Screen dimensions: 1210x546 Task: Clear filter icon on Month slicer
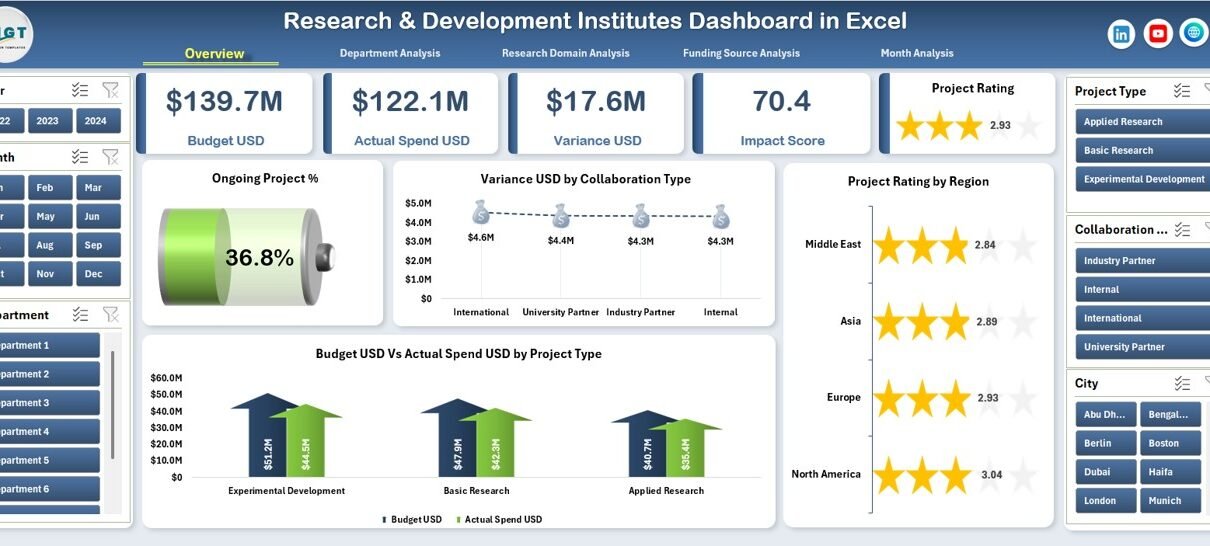111,157
